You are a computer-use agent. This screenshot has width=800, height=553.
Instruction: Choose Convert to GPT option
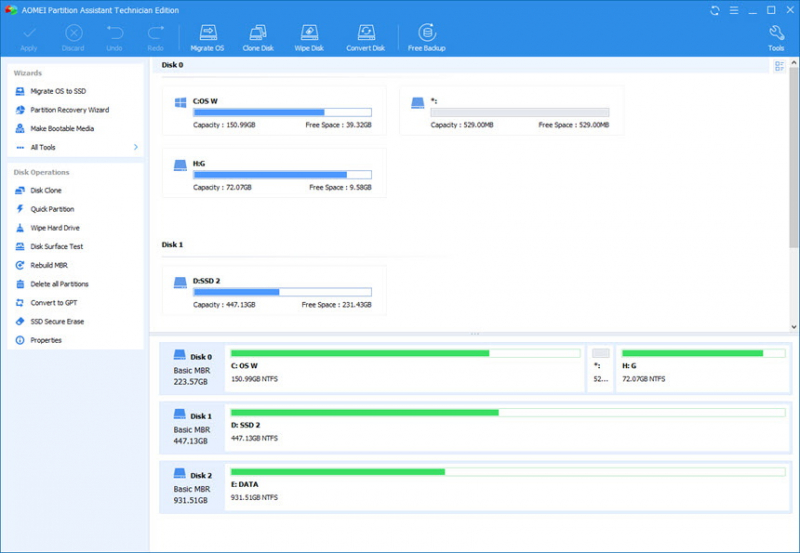pyautogui.click(x=54, y=302)
